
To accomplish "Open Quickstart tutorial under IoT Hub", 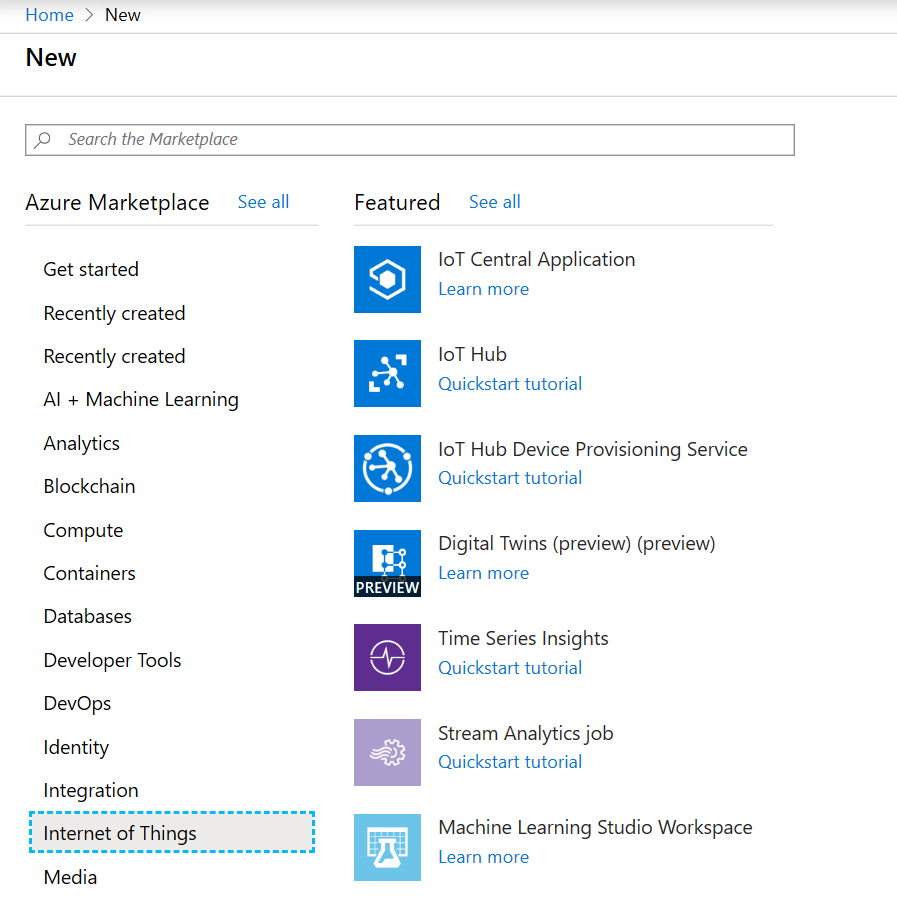I will 510,384.
